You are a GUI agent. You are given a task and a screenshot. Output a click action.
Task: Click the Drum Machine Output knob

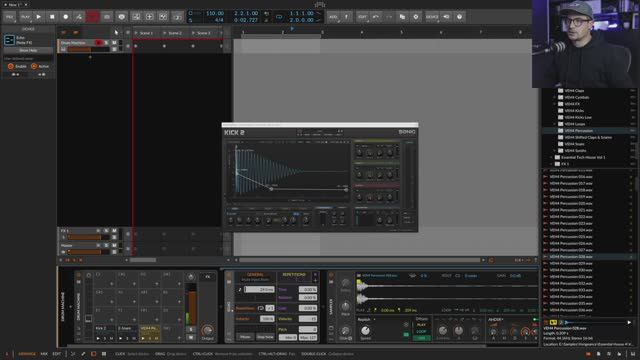pos(207,330)
